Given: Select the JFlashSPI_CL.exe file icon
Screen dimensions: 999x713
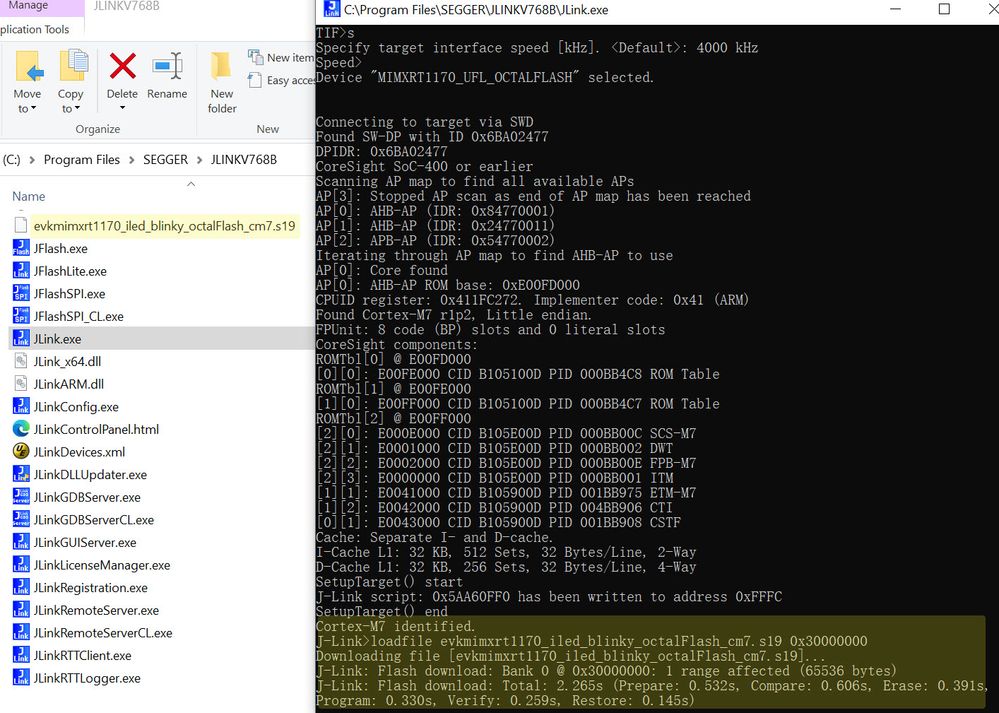Looking at the screenshot, I should click(x=21, y=316).
